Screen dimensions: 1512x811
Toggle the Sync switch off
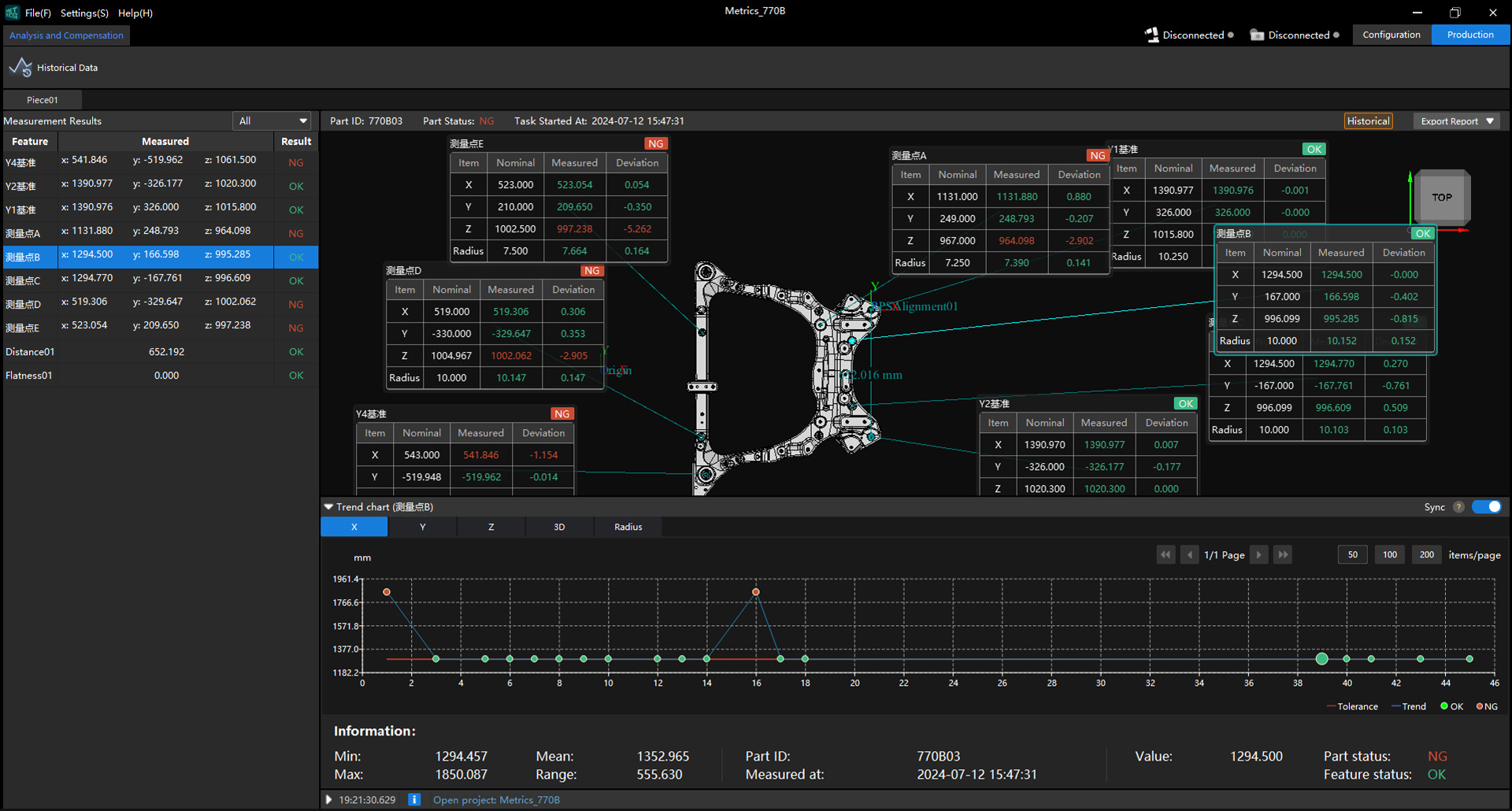[x=1487, y=507]
